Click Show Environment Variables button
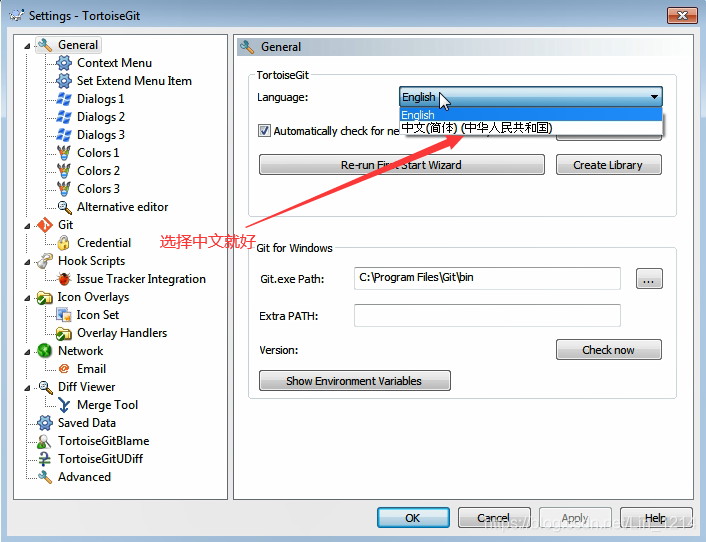The image size is (706, 542). click(x=354, y=381)
